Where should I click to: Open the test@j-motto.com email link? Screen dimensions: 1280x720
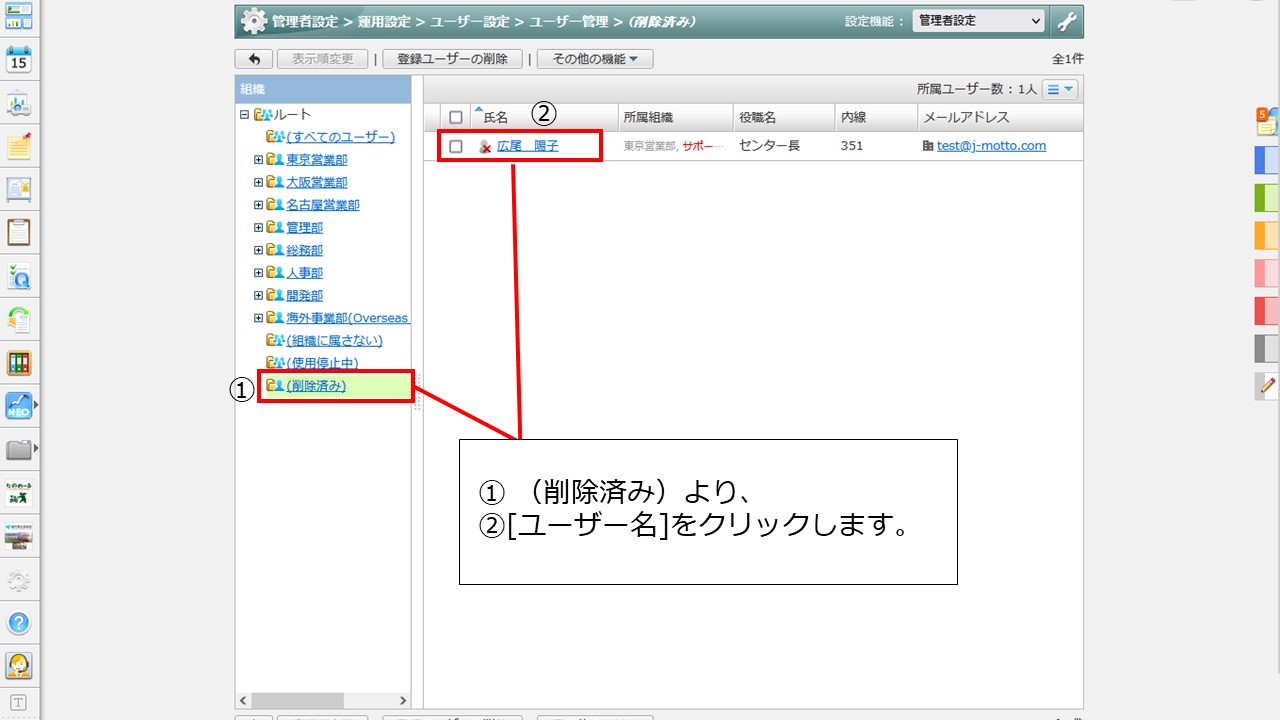click(x=991, y=146)
